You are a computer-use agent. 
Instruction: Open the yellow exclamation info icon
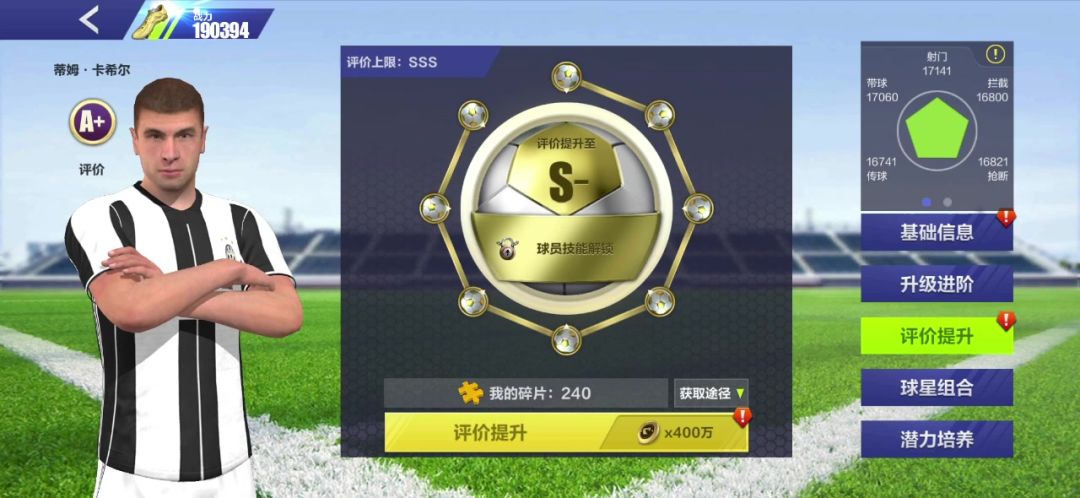point(995,53)
